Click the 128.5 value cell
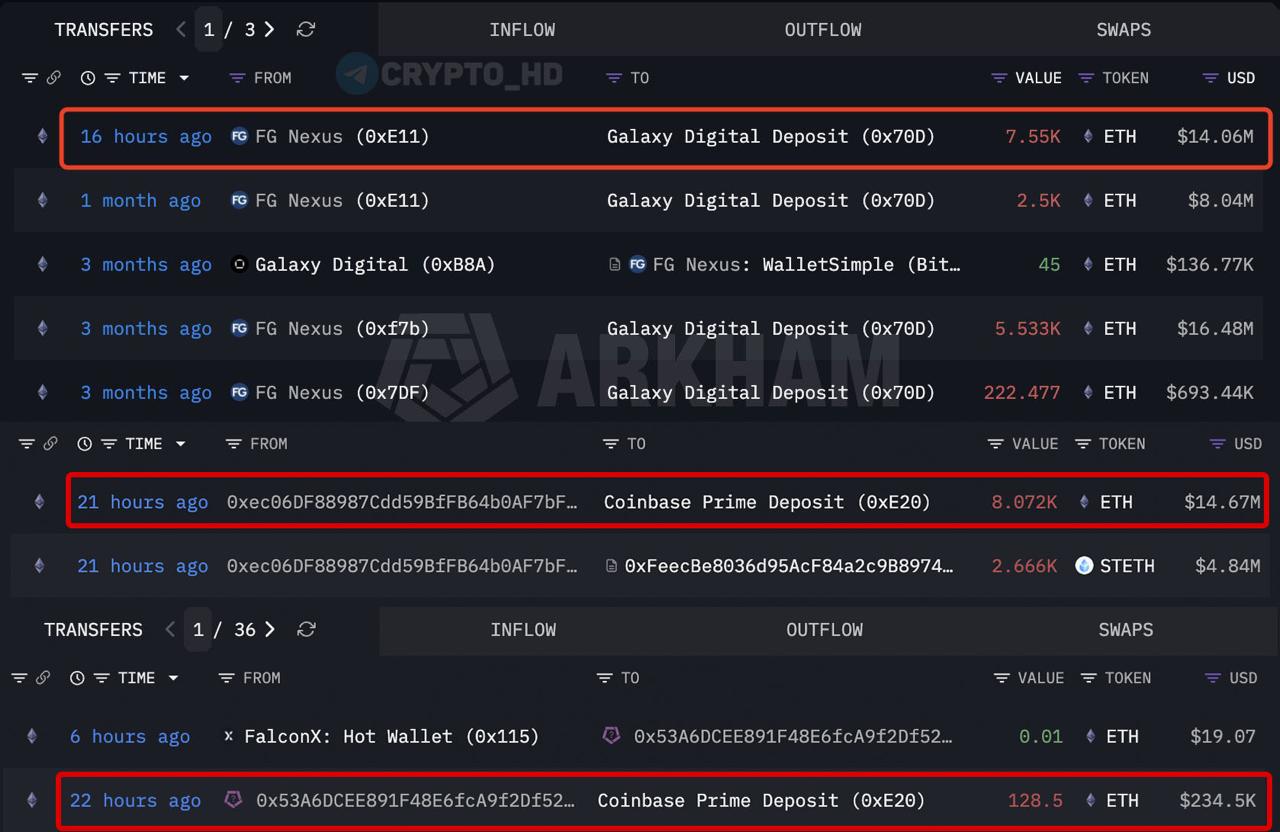The image size is (1280, 832). pos(1035,800)
